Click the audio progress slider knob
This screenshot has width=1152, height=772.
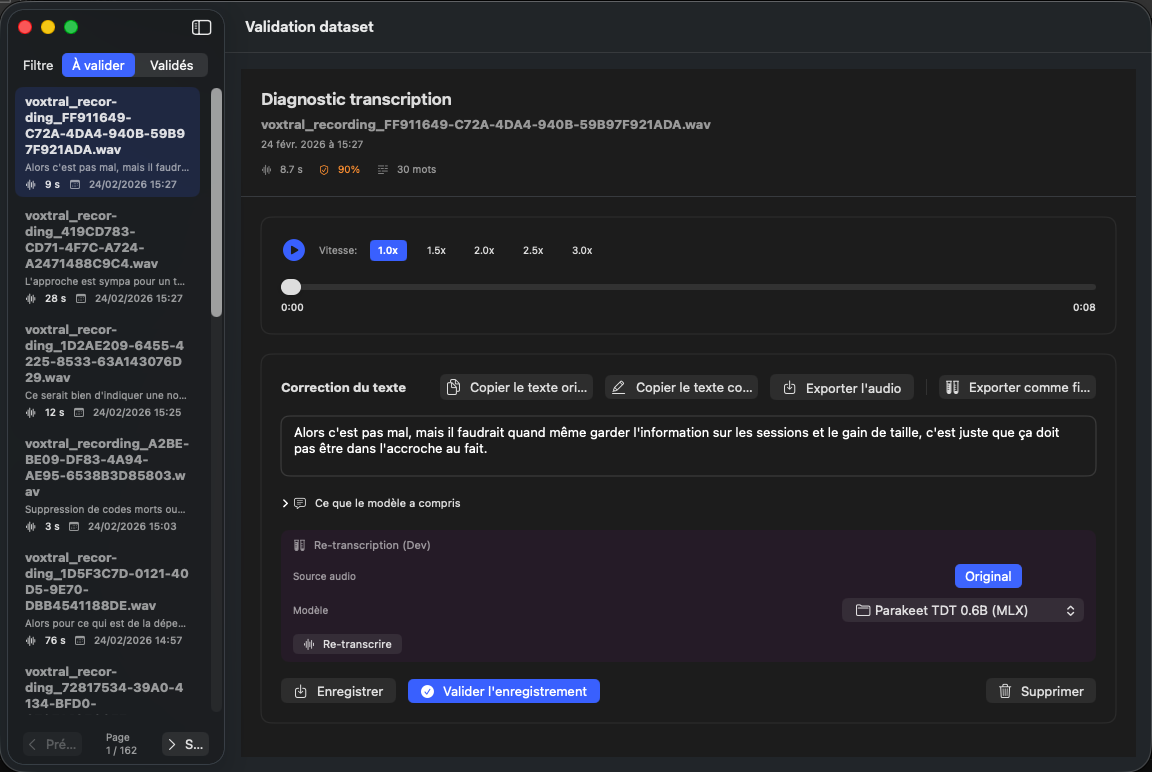coord(291,286)
